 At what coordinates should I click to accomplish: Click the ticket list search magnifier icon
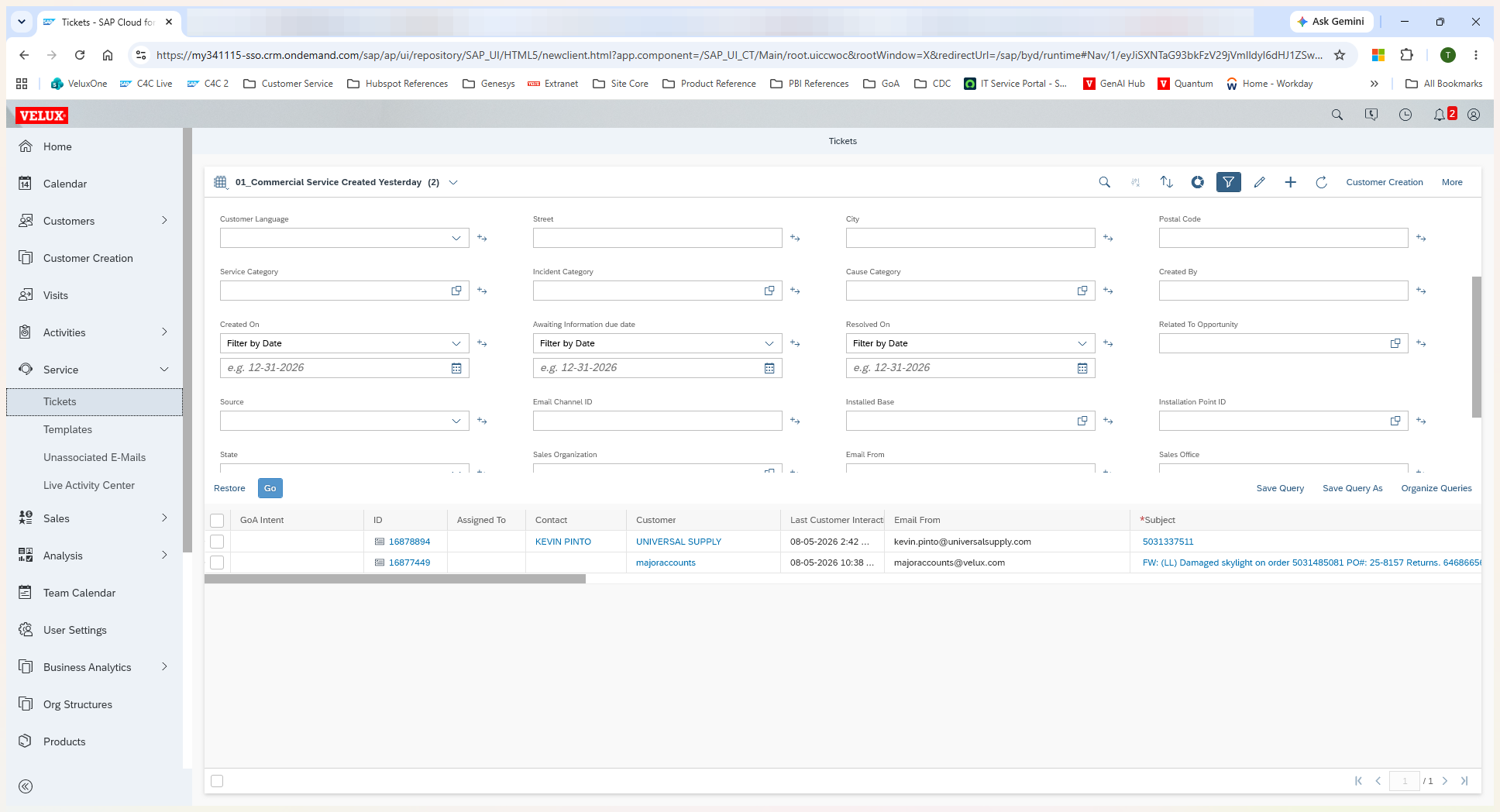(x=1104, y=182)
